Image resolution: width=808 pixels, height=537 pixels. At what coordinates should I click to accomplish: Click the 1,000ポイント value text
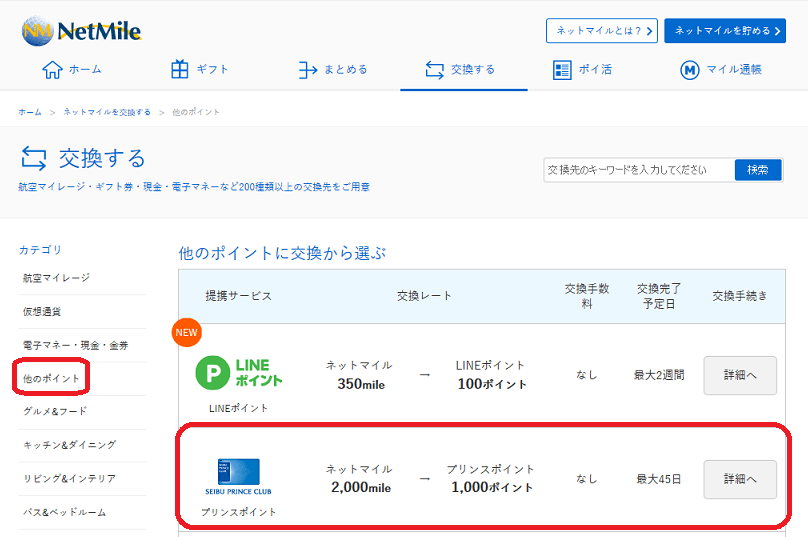[492, 488]
